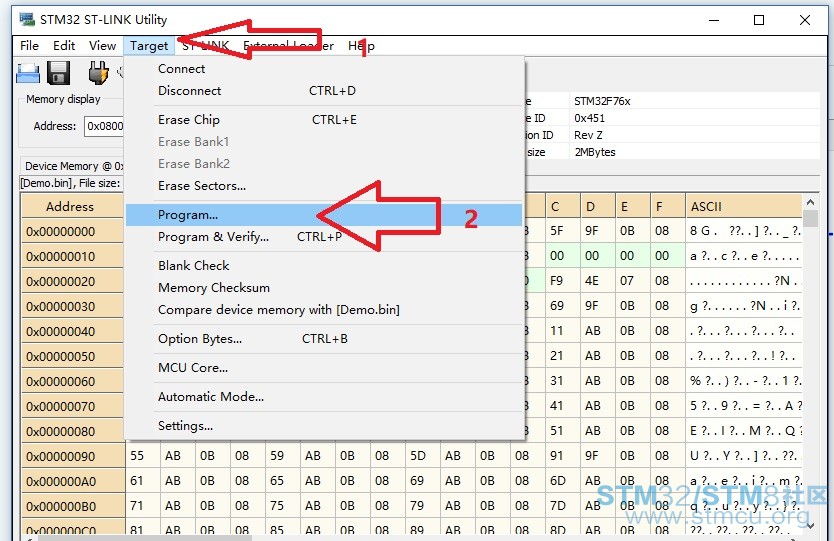834x541 pixels.
Task: Open the Edit menu
Action: click(x=64, y=46)
